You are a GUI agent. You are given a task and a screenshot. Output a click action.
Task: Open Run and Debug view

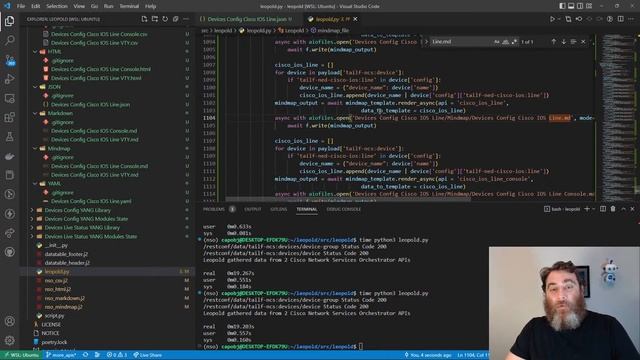click(9, 79)
